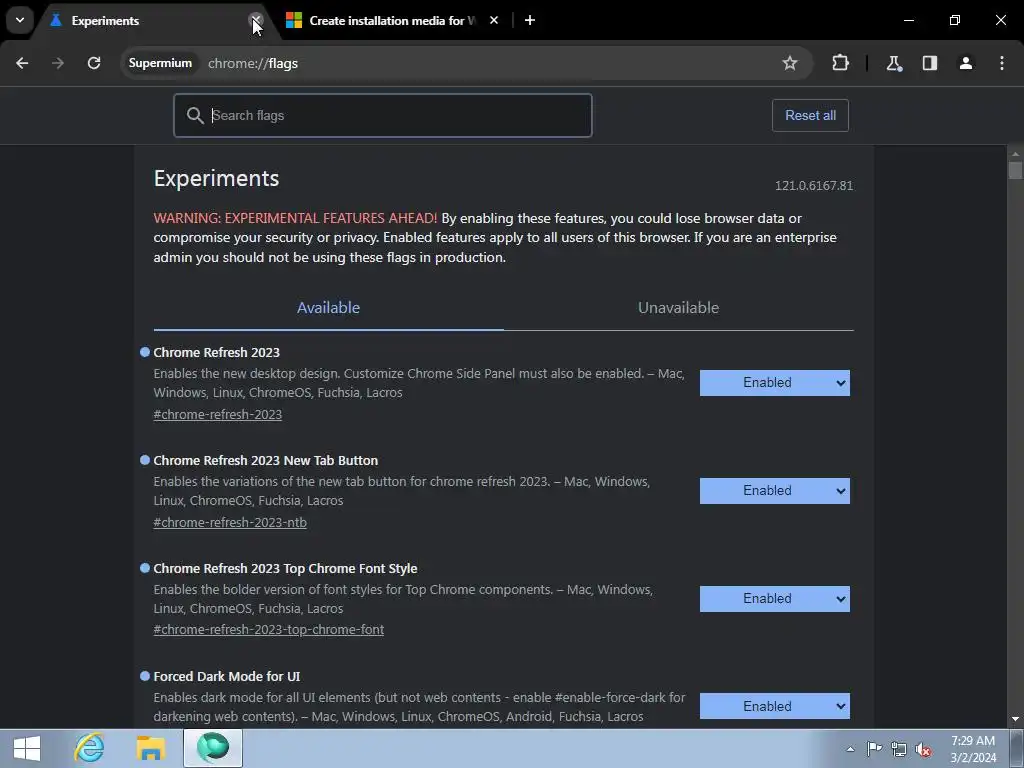
Task: Show hidden tray icons arrow
Action: coord(850,749)
